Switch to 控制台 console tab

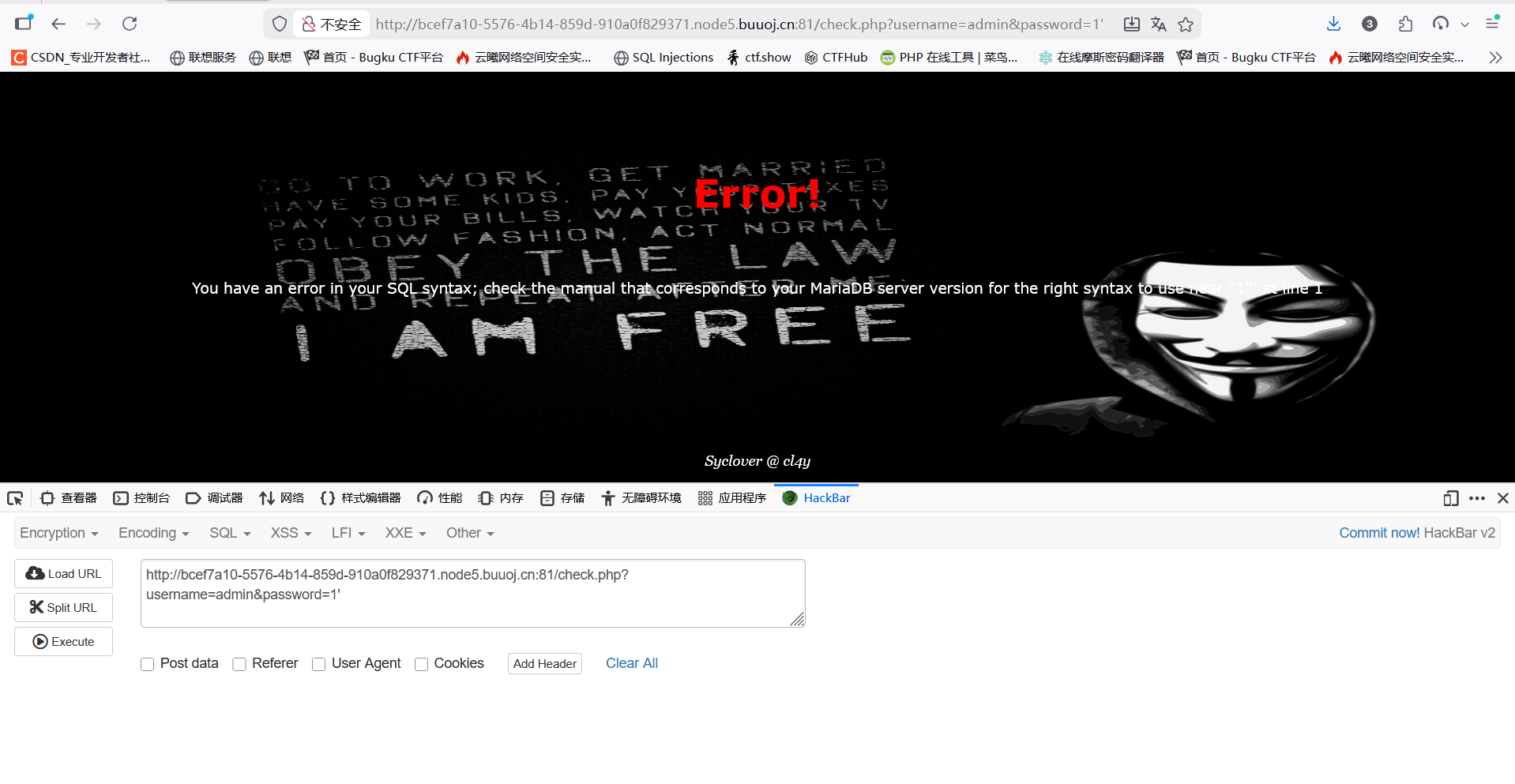(x=141, y=498)
